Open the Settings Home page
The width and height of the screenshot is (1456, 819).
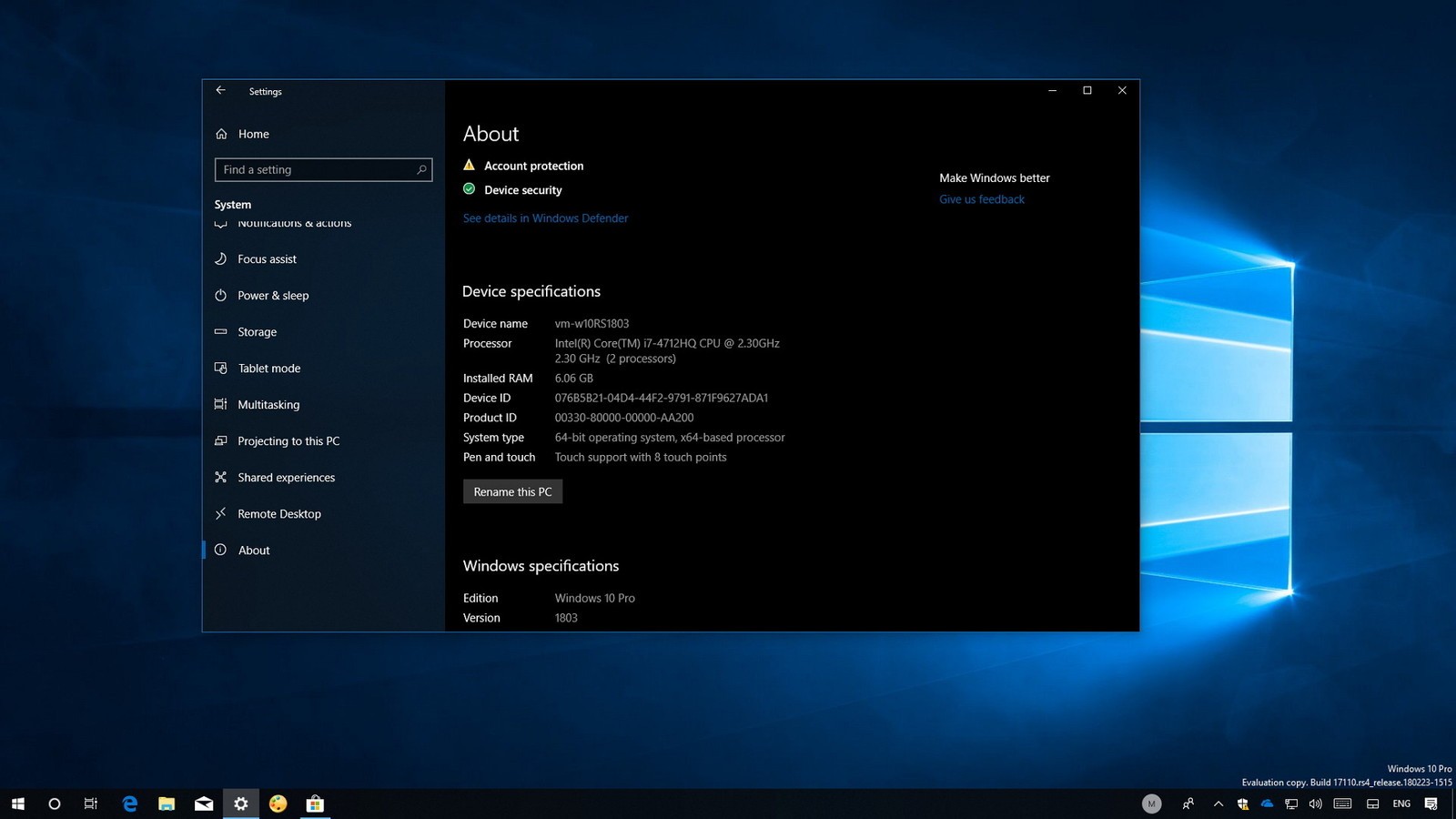click(242, 134)
